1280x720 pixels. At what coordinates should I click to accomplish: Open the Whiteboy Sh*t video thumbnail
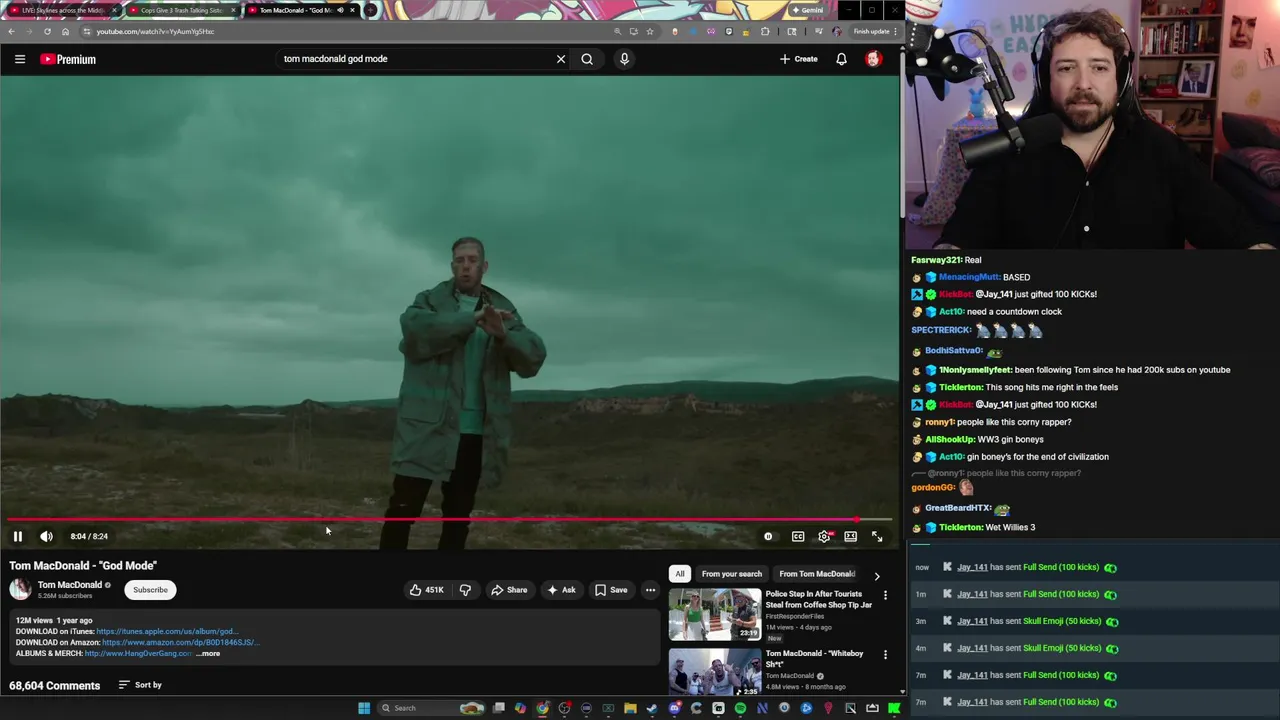[714, 672]
